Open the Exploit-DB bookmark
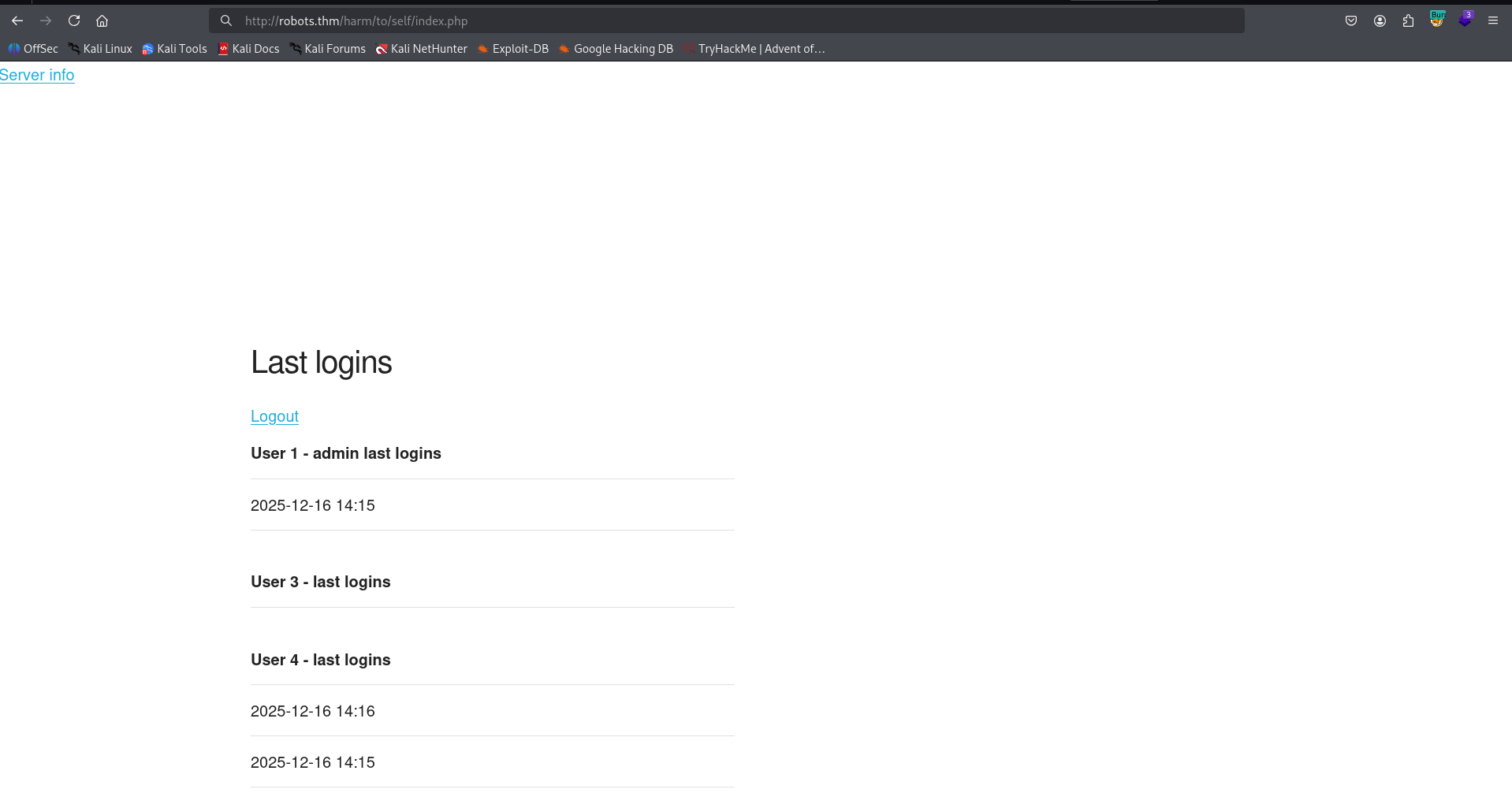 [513, 49]
